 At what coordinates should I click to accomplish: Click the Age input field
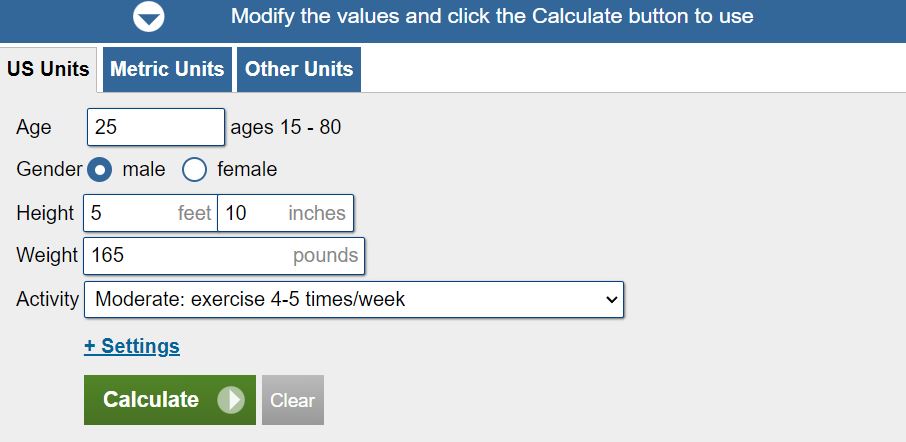coord(156,128)
